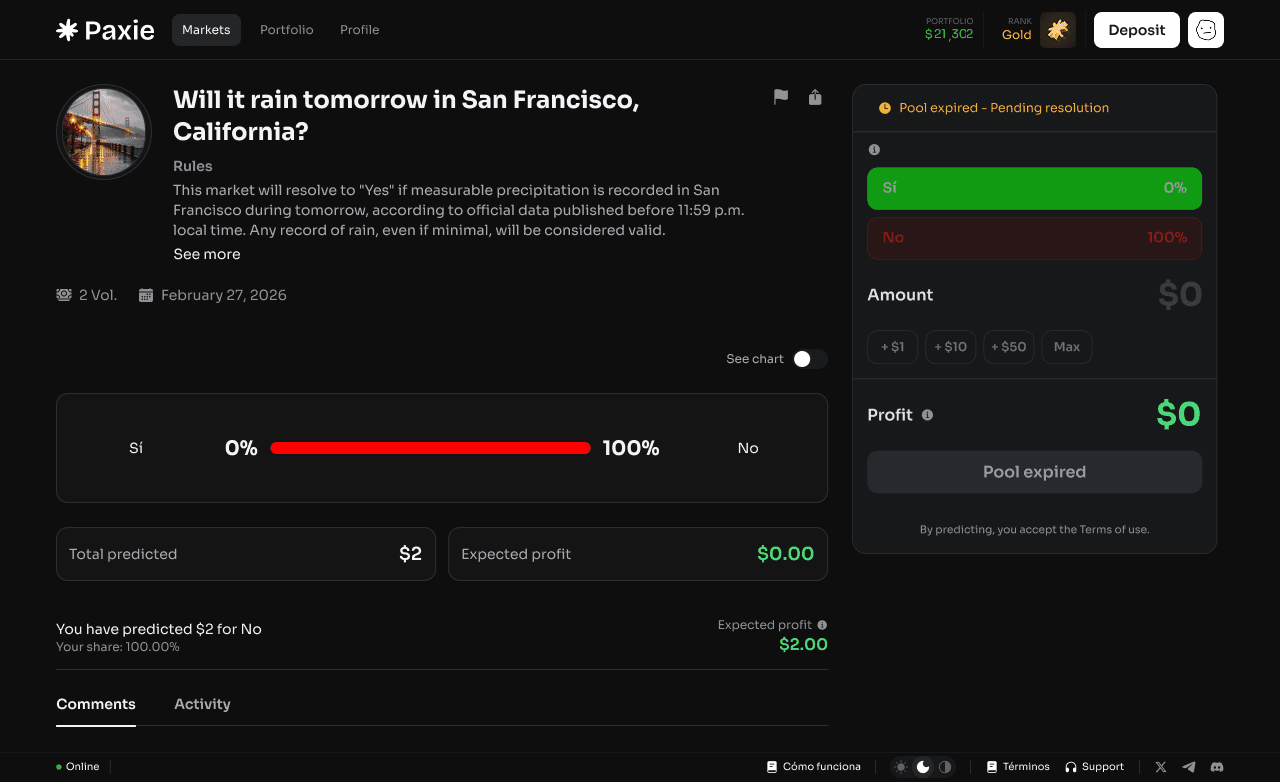Open Support from the footer
Image resolution: width=1280 pixels, height=782 pixels.
coord(1094,767)
